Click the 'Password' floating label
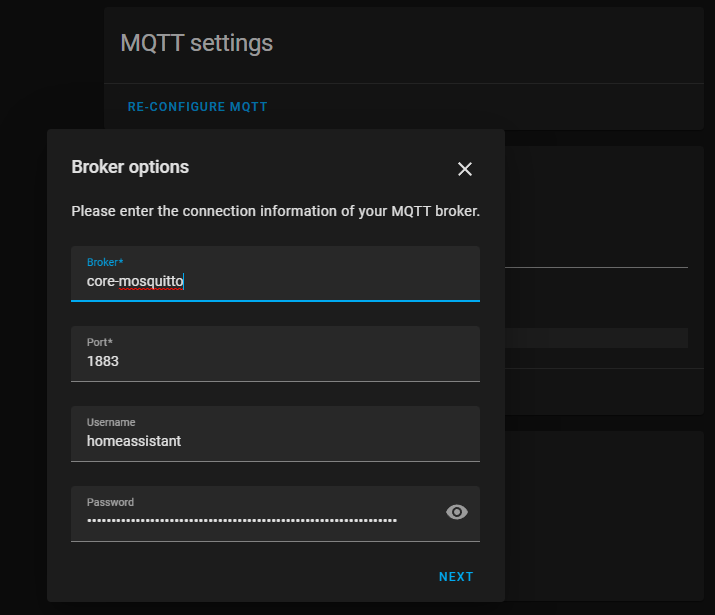The image size is (715, 615). click(110, 502)
